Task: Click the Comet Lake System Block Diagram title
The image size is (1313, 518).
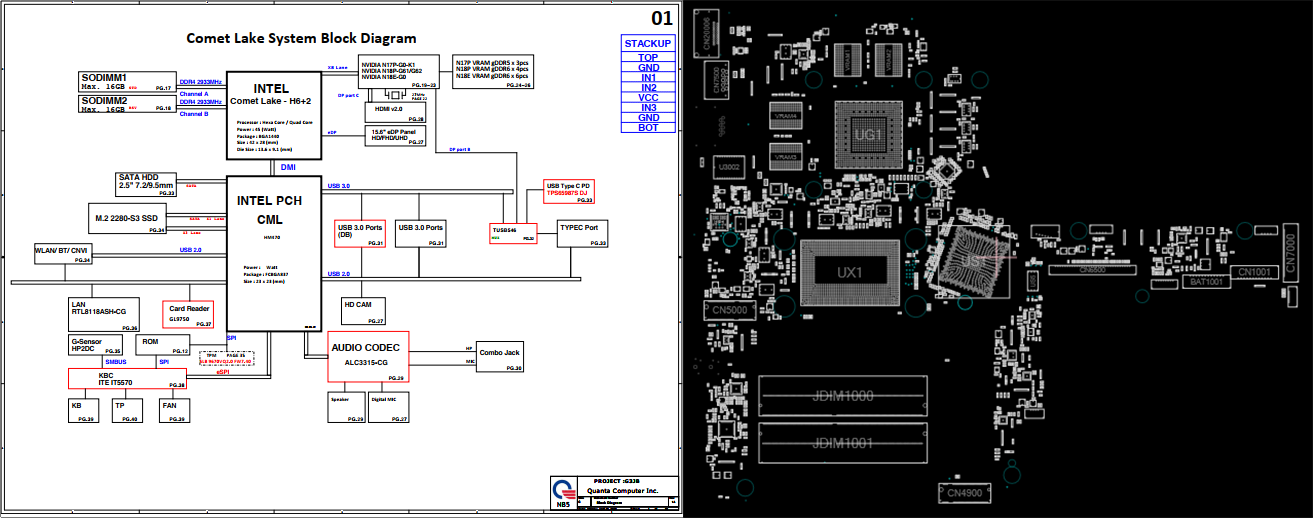Action: pos(302,38)
